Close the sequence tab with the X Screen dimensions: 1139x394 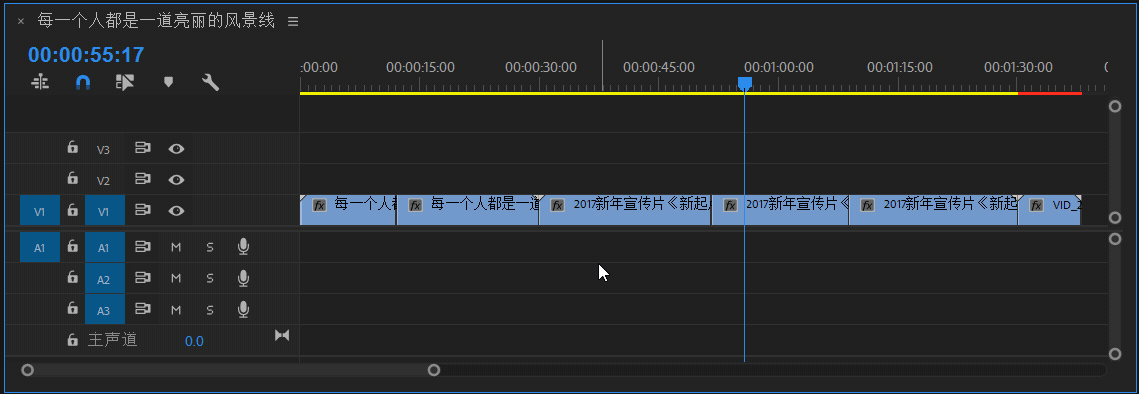click(x=21, y=22)
